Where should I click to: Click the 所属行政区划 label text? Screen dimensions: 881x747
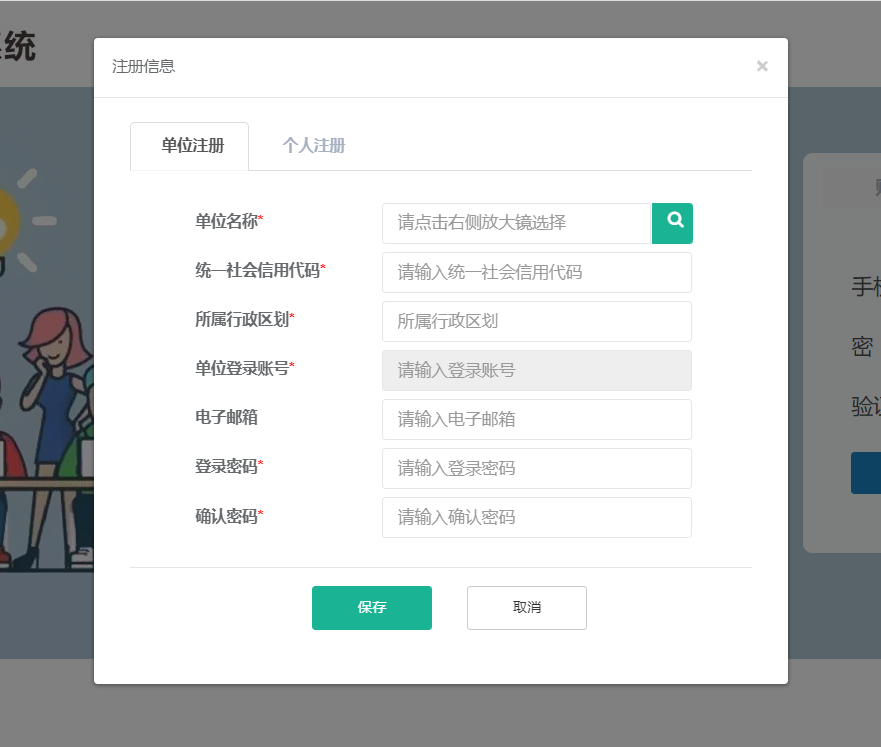pyautogui.click(x=242, y=319)
